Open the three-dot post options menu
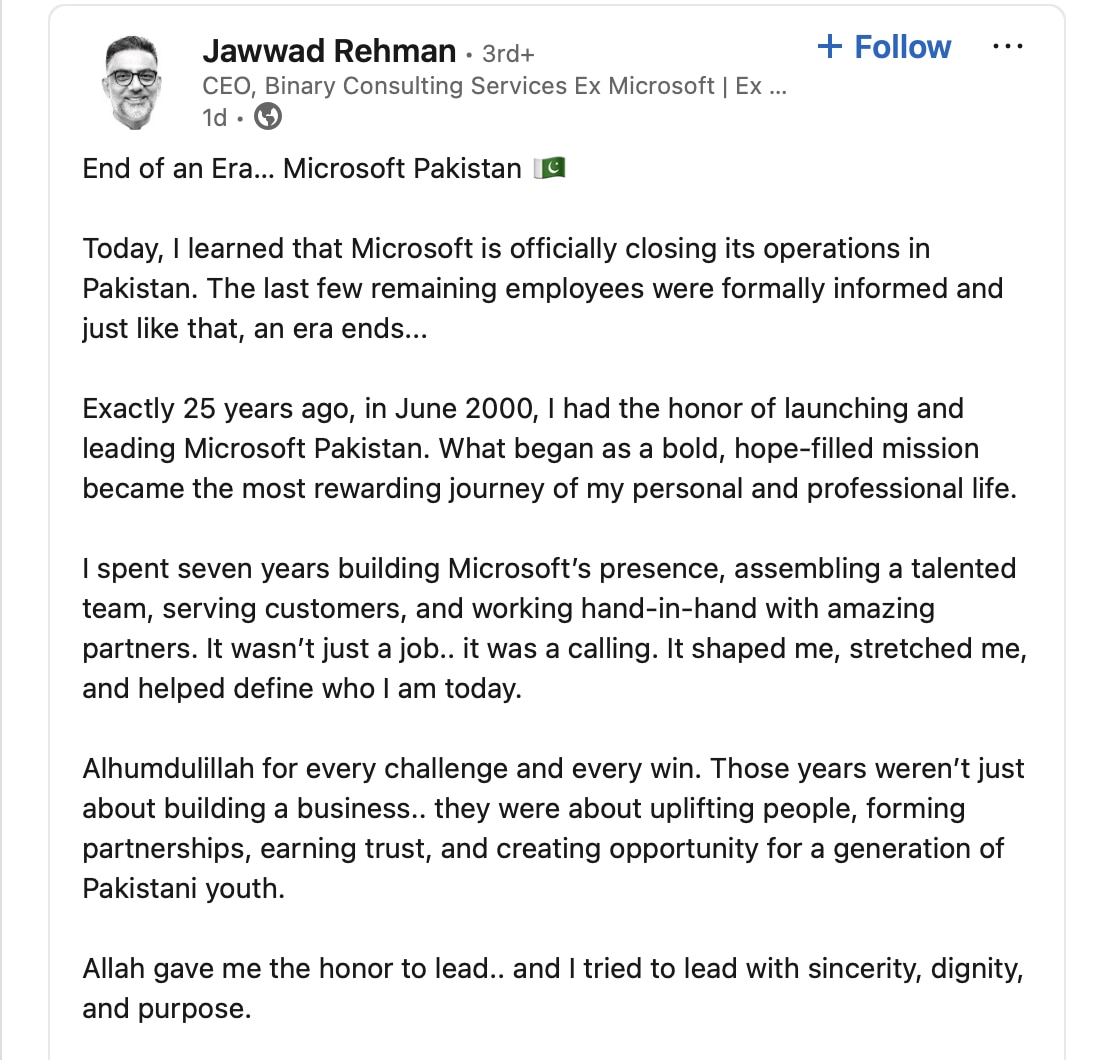Screen dimensions: 1112x1060 [1007, 47]
